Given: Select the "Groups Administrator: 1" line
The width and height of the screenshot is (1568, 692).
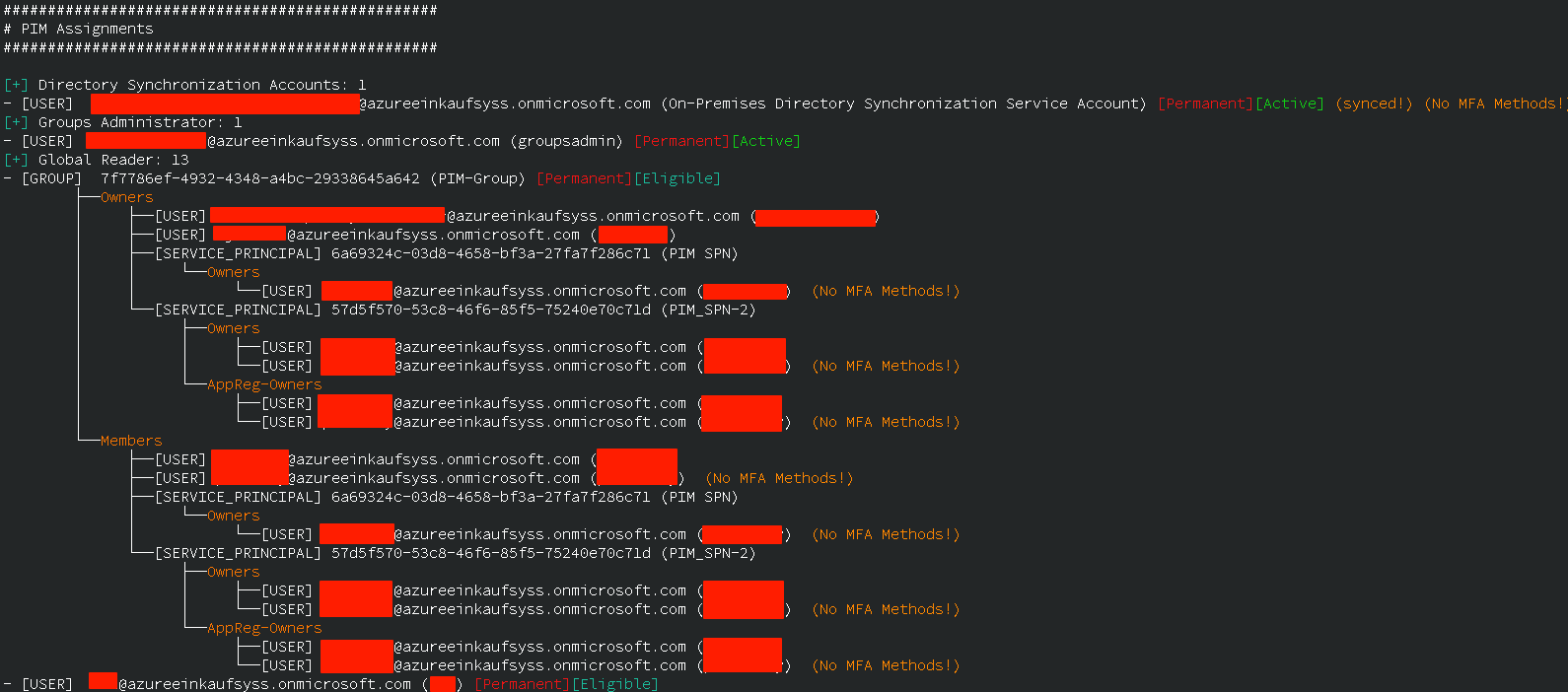Looking at the screenshot, I should click(123, 122).
